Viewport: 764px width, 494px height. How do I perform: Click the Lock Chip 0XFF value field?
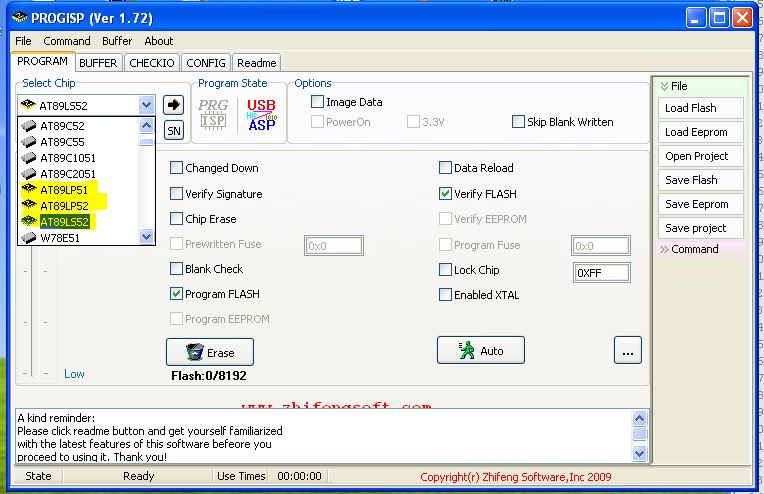click(601, 272)
